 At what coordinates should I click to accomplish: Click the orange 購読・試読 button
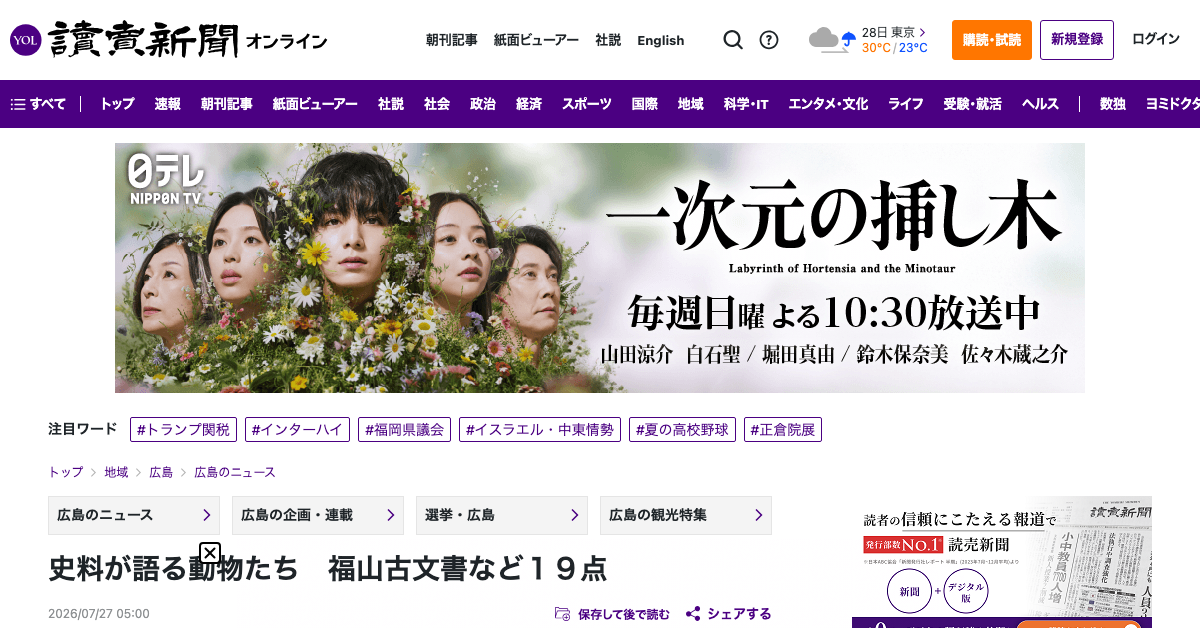[992, 40]
